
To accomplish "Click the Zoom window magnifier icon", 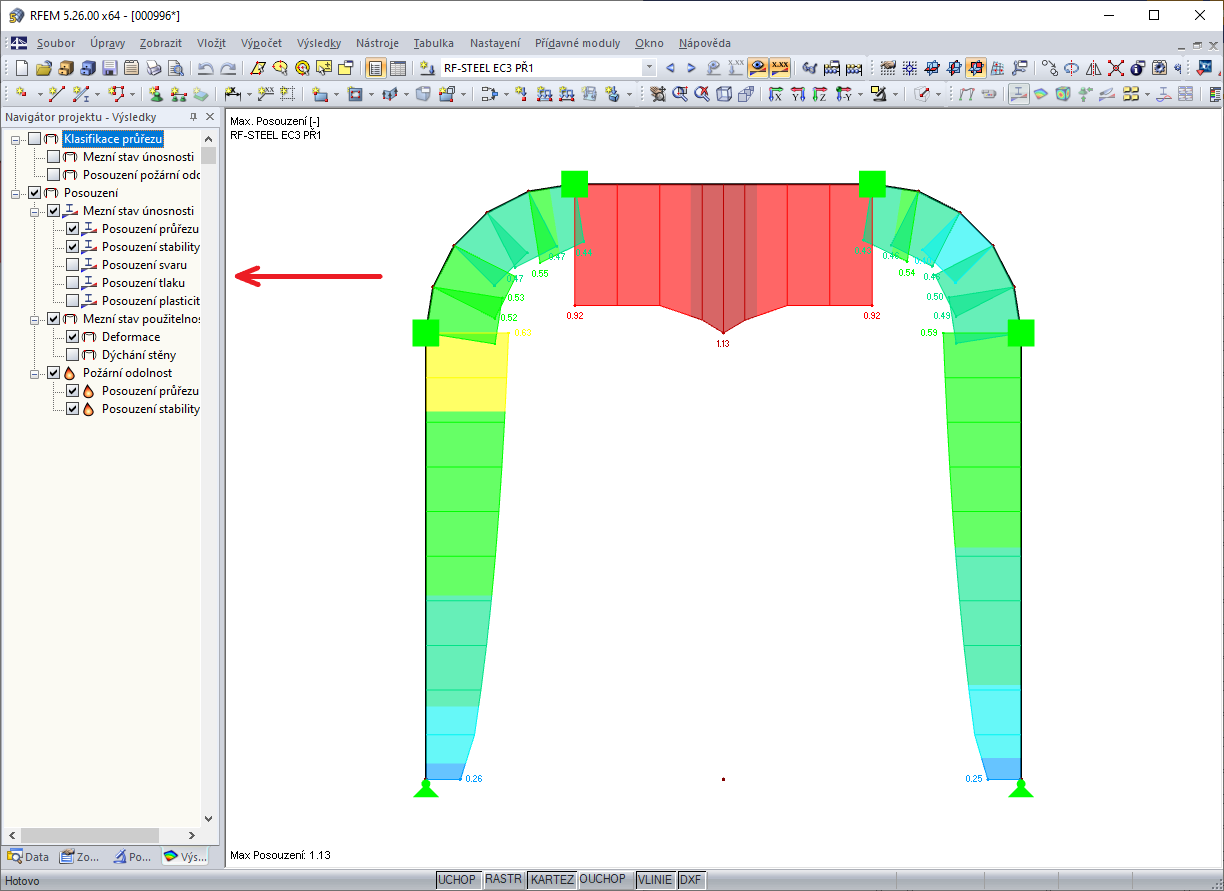I will click(679, 94).
